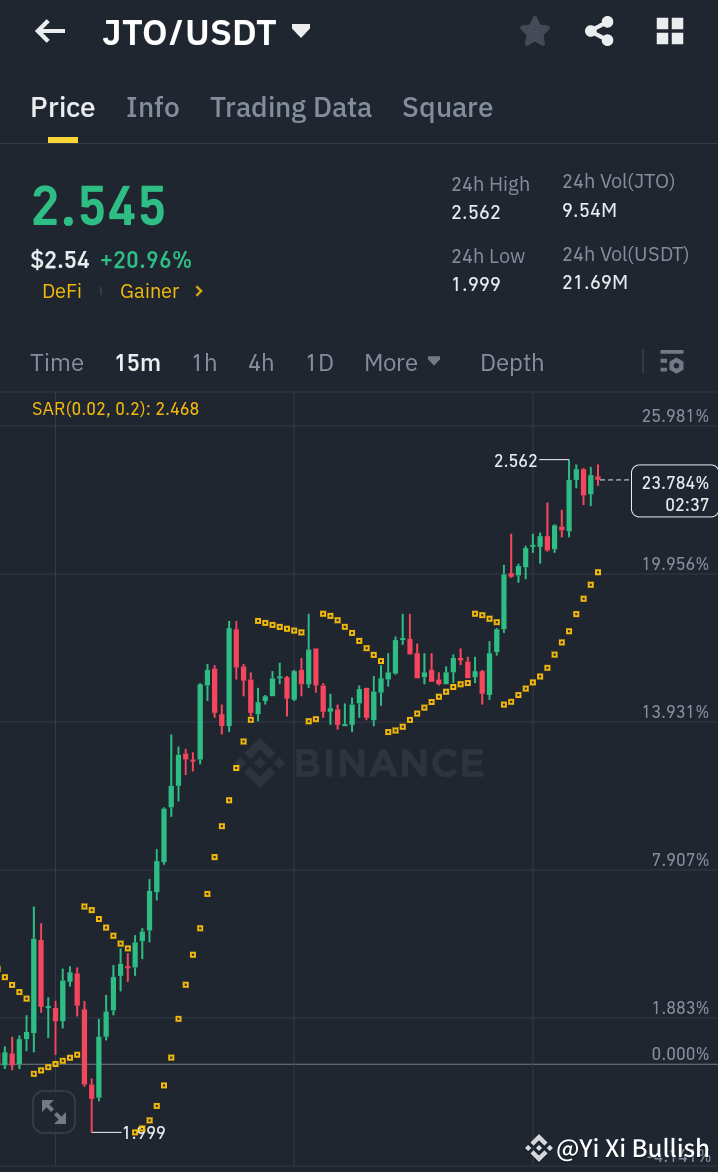The height and width of the screenshot is (1172, 718).
Task: Select the SAR indicator label
Action: pos(114,409)
